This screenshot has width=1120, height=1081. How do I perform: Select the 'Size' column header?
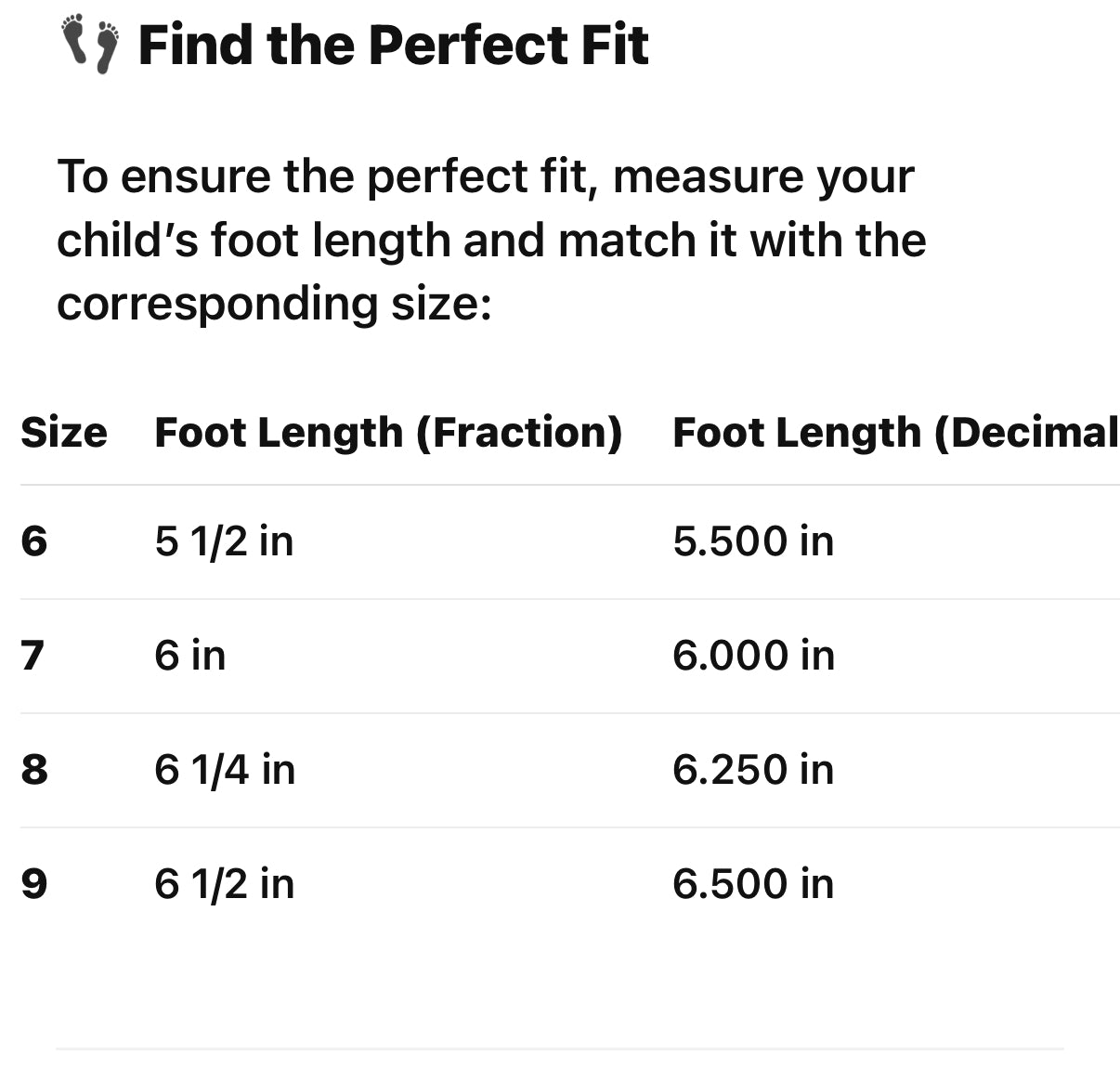point(64,433)
